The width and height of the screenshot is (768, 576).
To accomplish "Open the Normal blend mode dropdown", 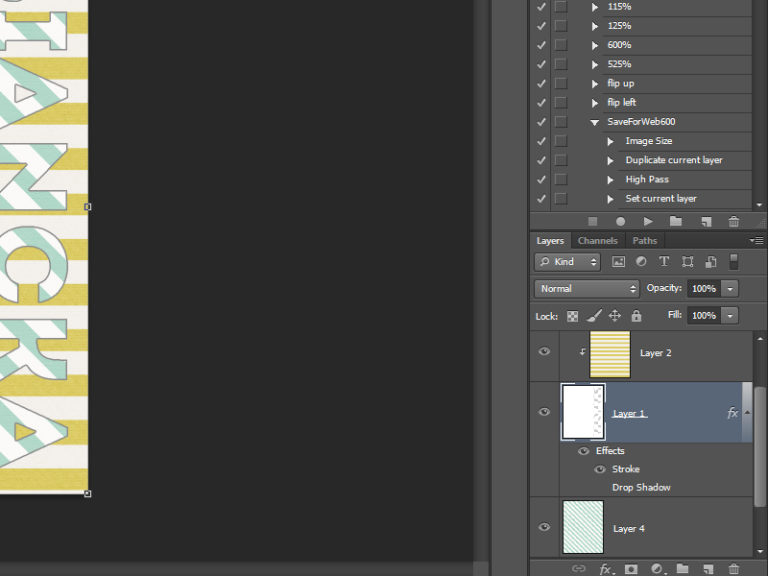I will tap(586, 288).
